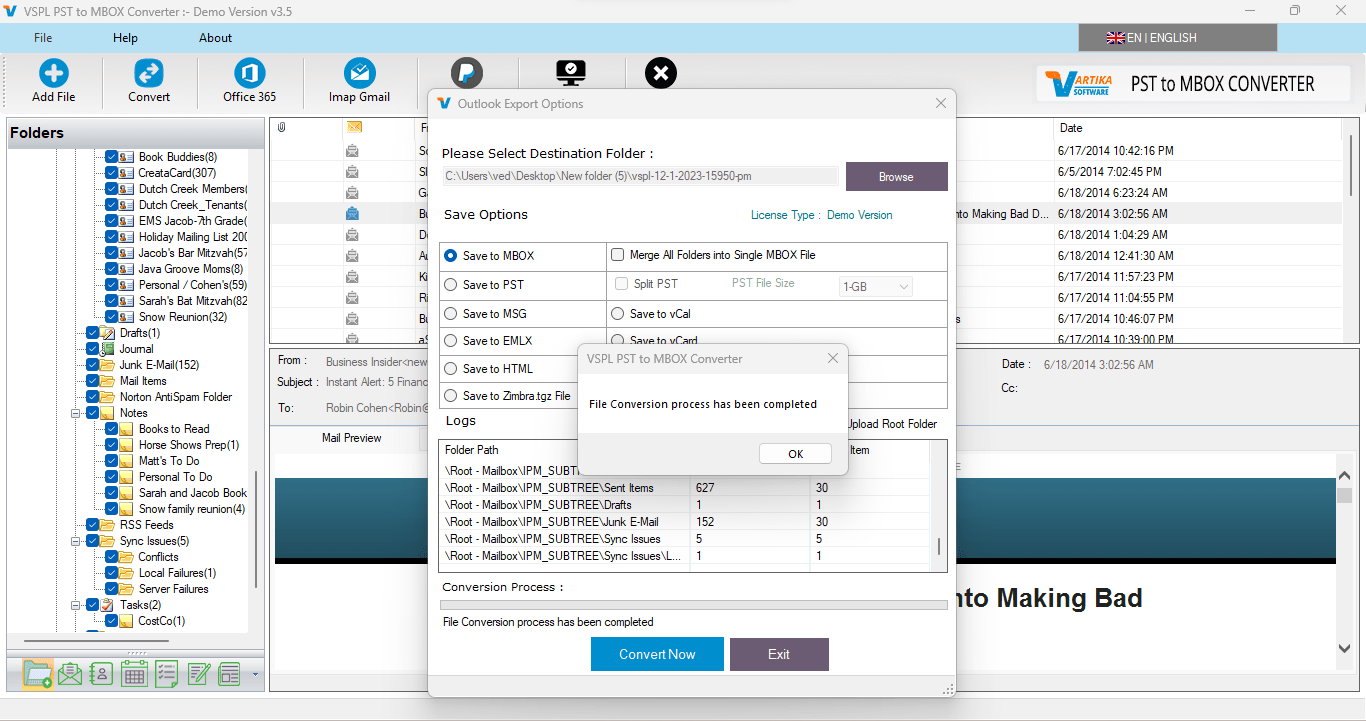Image resolution: width=1366 pixels, height=721 pixels.
Task: Open the About menu
Action: 215,38
